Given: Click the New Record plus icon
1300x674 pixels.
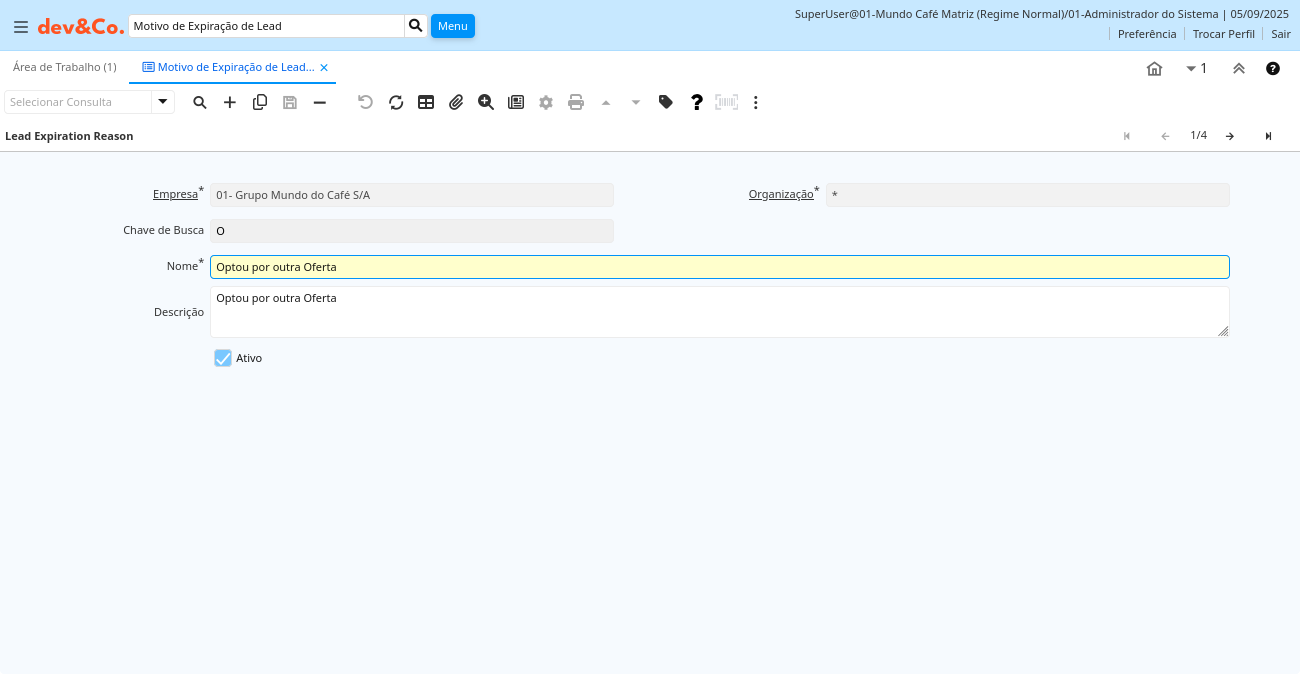Looking at the screenshot, I should (230, 102).
